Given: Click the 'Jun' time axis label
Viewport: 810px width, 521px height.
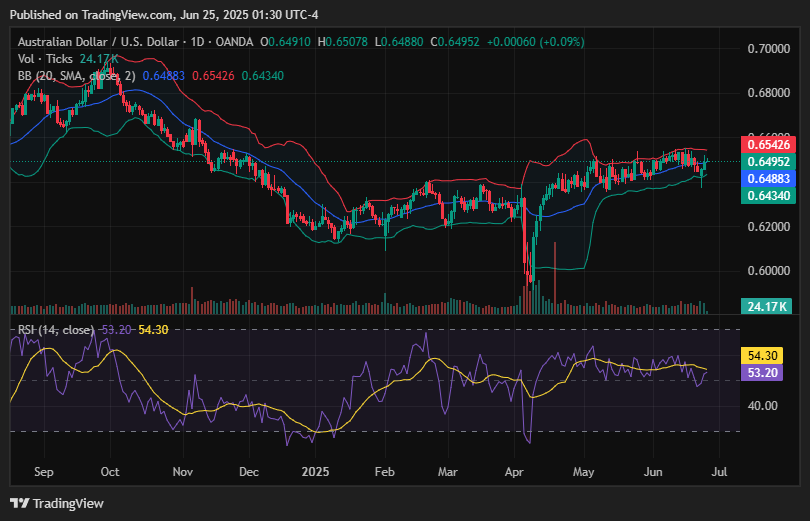Looking at the screenshot, I should (x=653, y=472).
